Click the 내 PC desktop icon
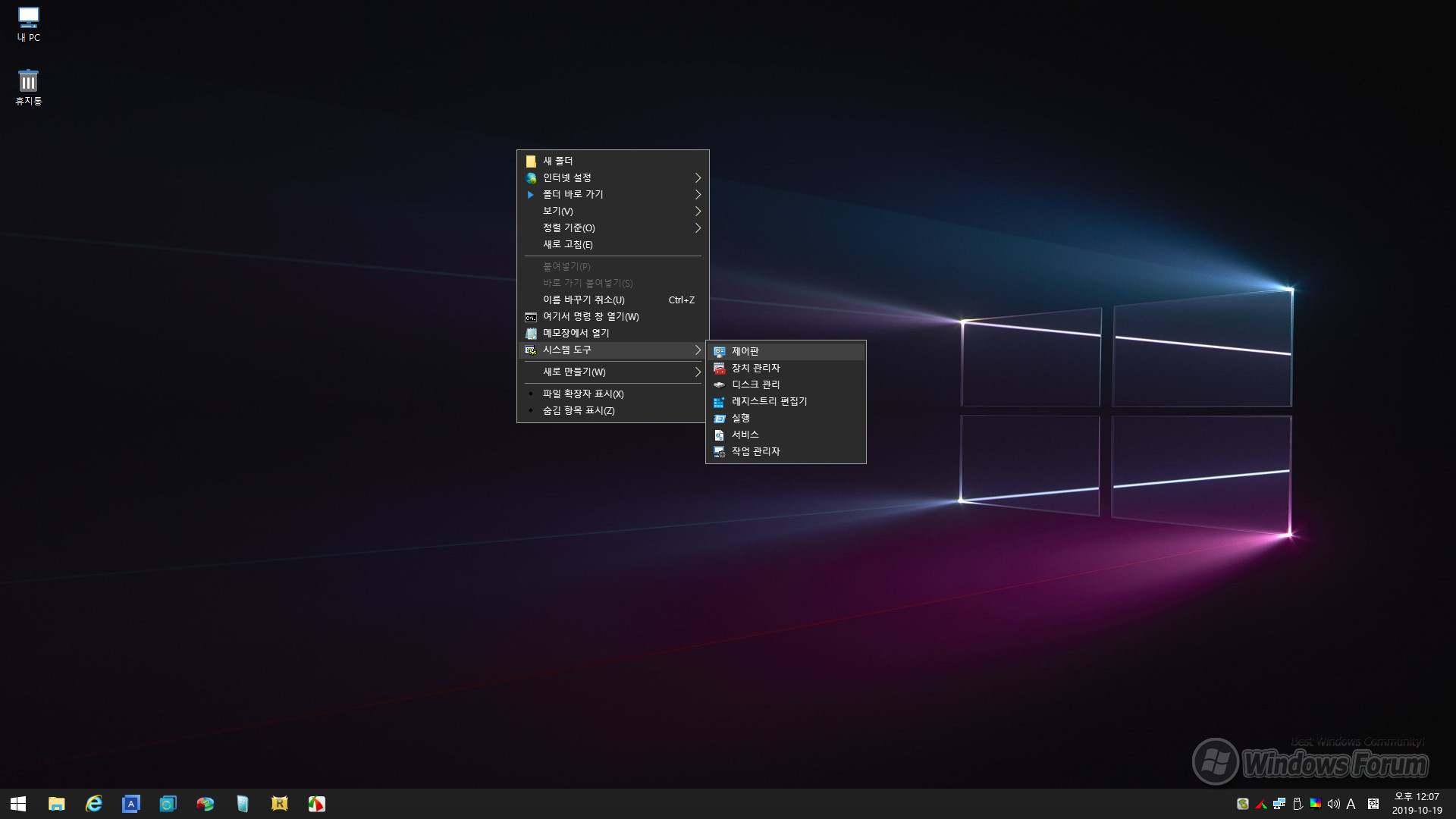The width and height of the screenshot is (1456, 819). [29, 24]
